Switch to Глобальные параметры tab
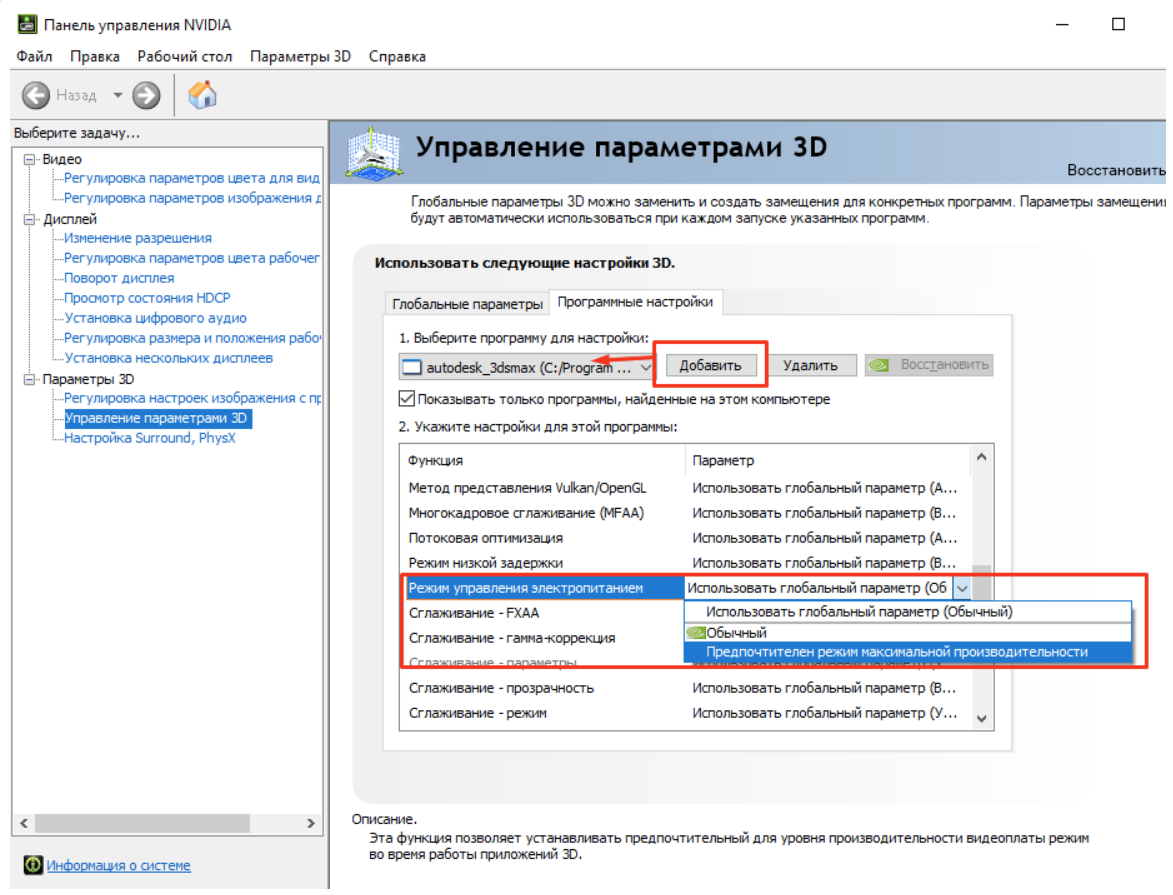 pos(467,304)
